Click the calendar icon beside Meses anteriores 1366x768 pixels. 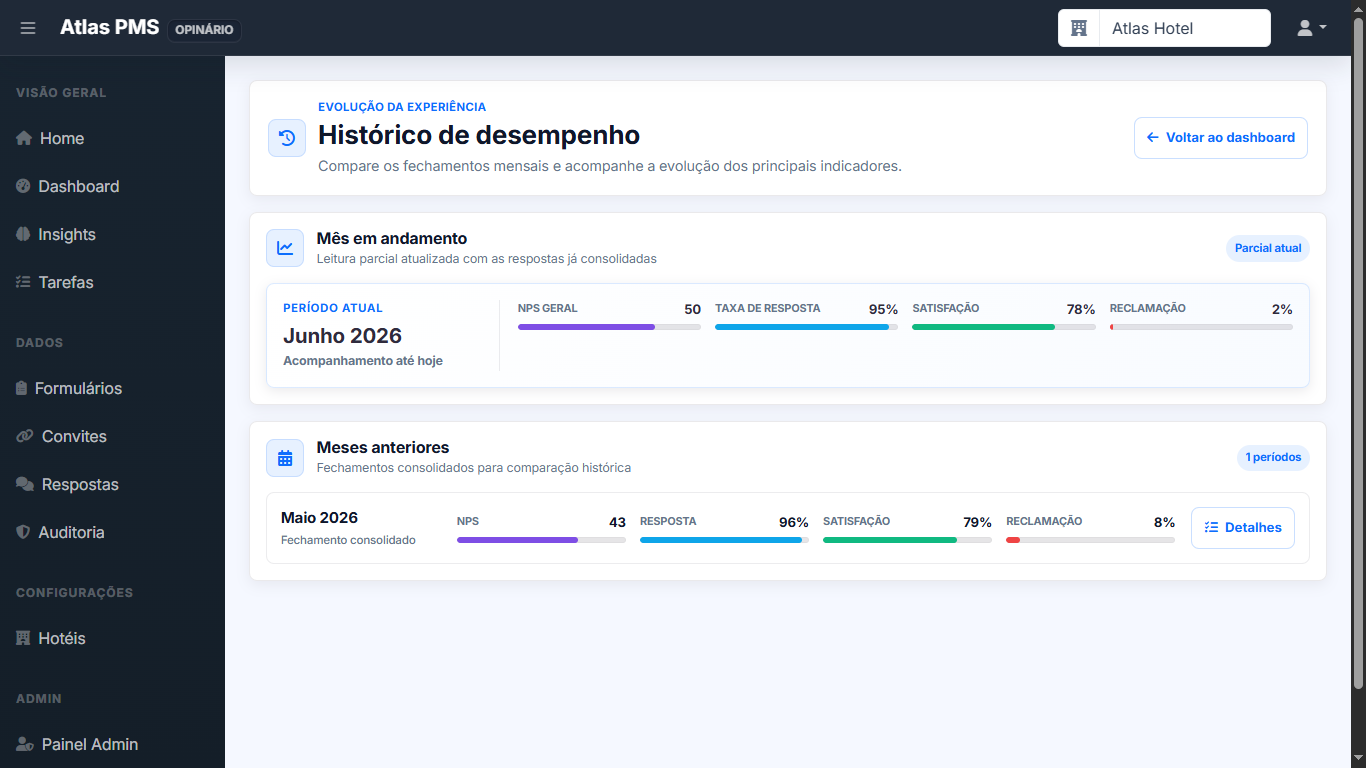point(285,458)
